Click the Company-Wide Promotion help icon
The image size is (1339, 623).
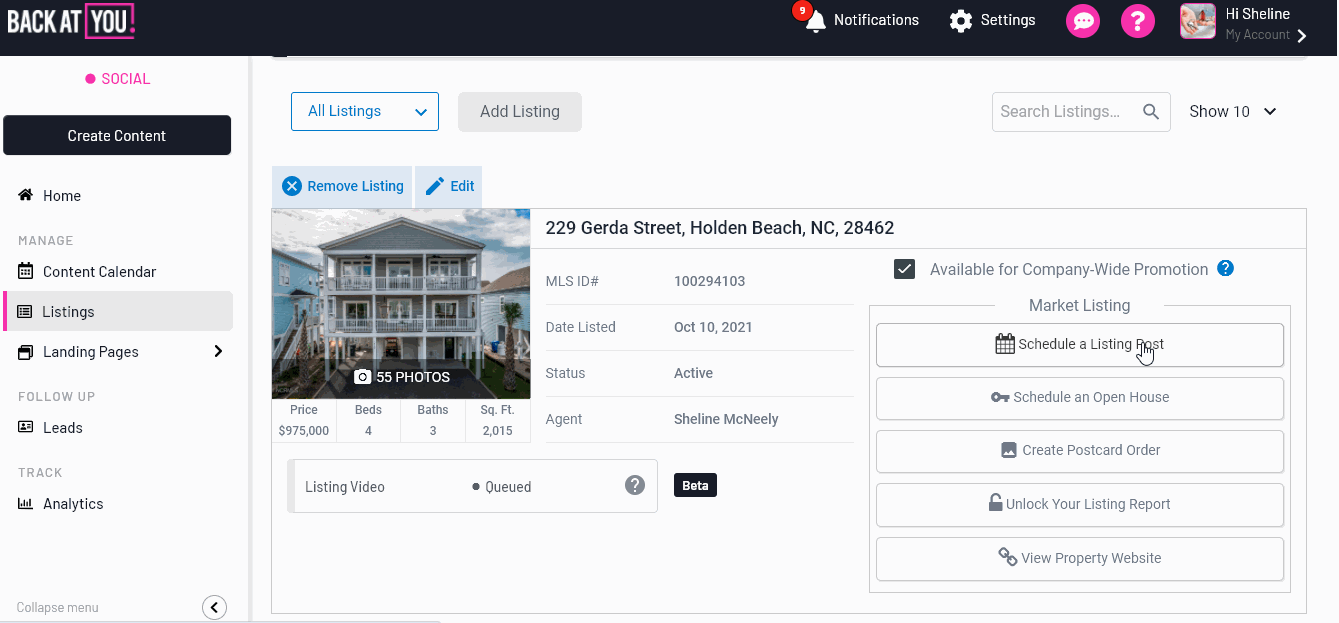click(1226, 268)
